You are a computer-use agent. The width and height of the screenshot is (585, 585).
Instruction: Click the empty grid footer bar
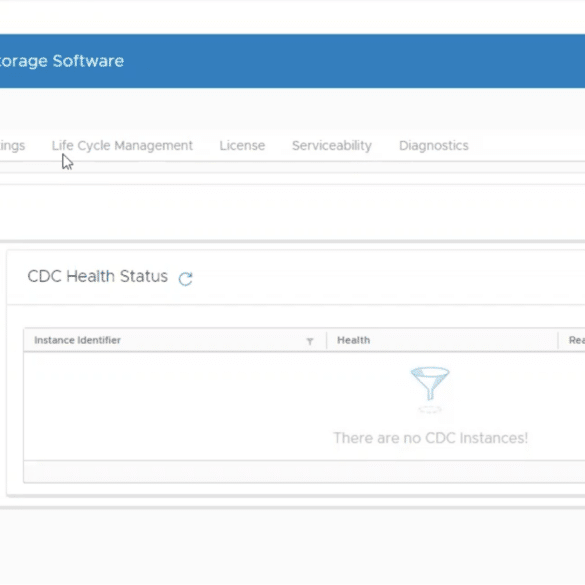point(304,472)
